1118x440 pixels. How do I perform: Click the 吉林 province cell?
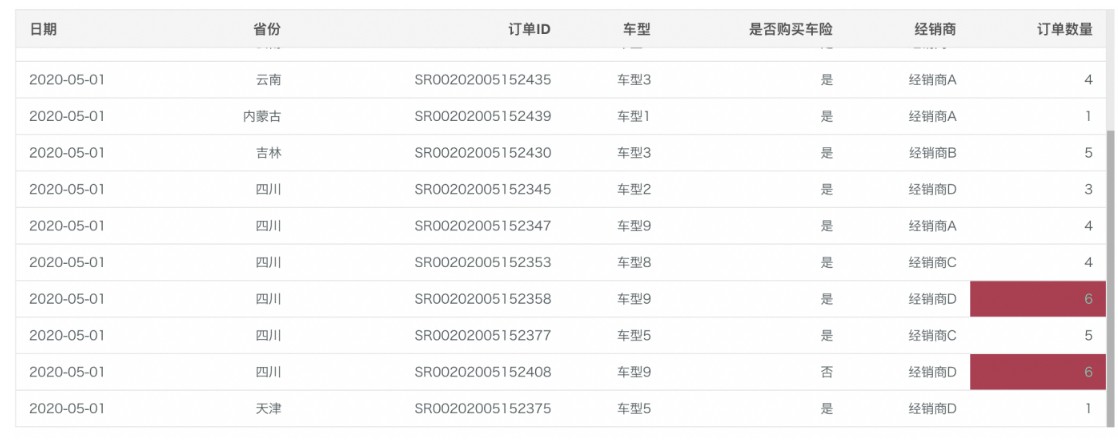tap(268, 153)
